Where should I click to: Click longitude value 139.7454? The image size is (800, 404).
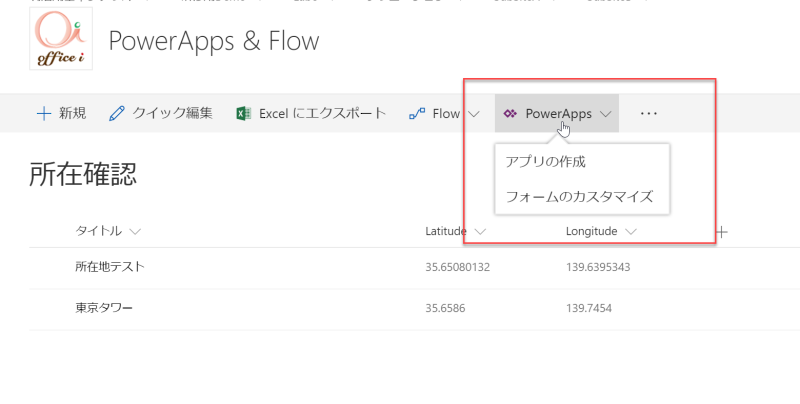pyautogui.click(x=589, y=308)
